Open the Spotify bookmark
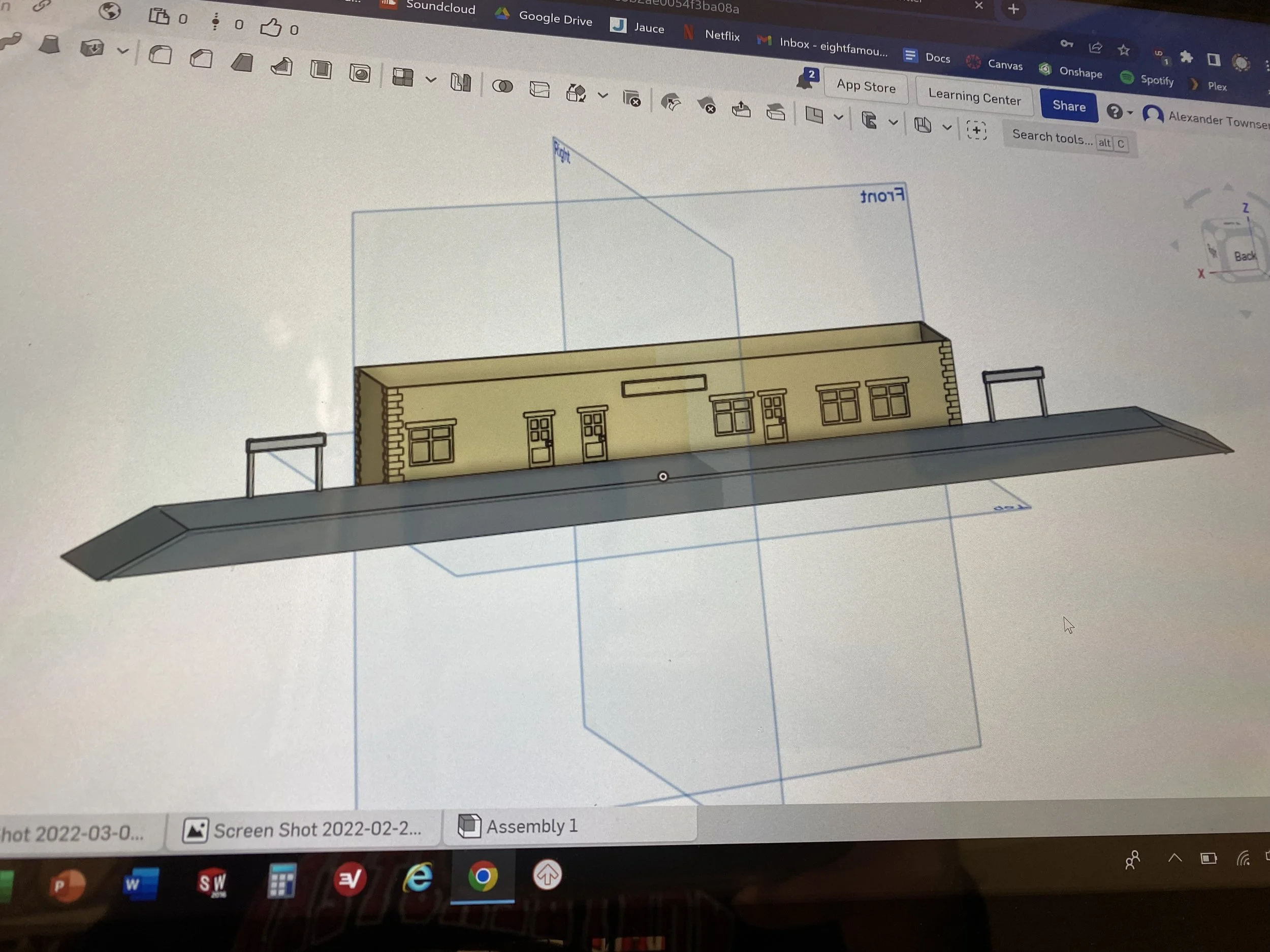The width and height of the screenshot is (1270, 952). click(x=1147, y=79)
